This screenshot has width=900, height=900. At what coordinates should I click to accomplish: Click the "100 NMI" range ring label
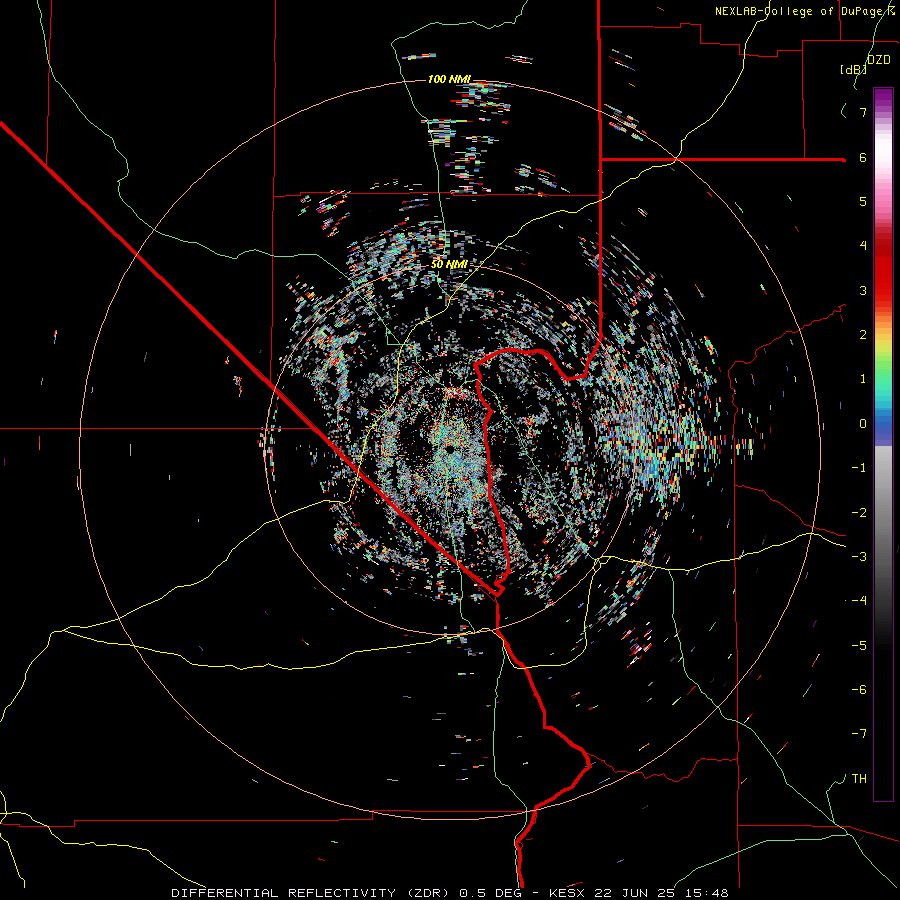[449, 79]
